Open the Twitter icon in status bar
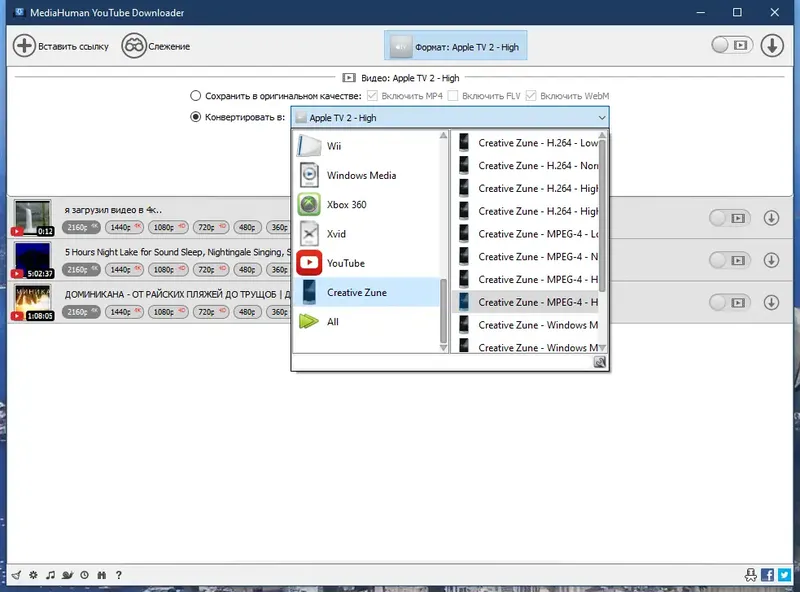Screen dimensions: 800x592 (x=785, y=575)
